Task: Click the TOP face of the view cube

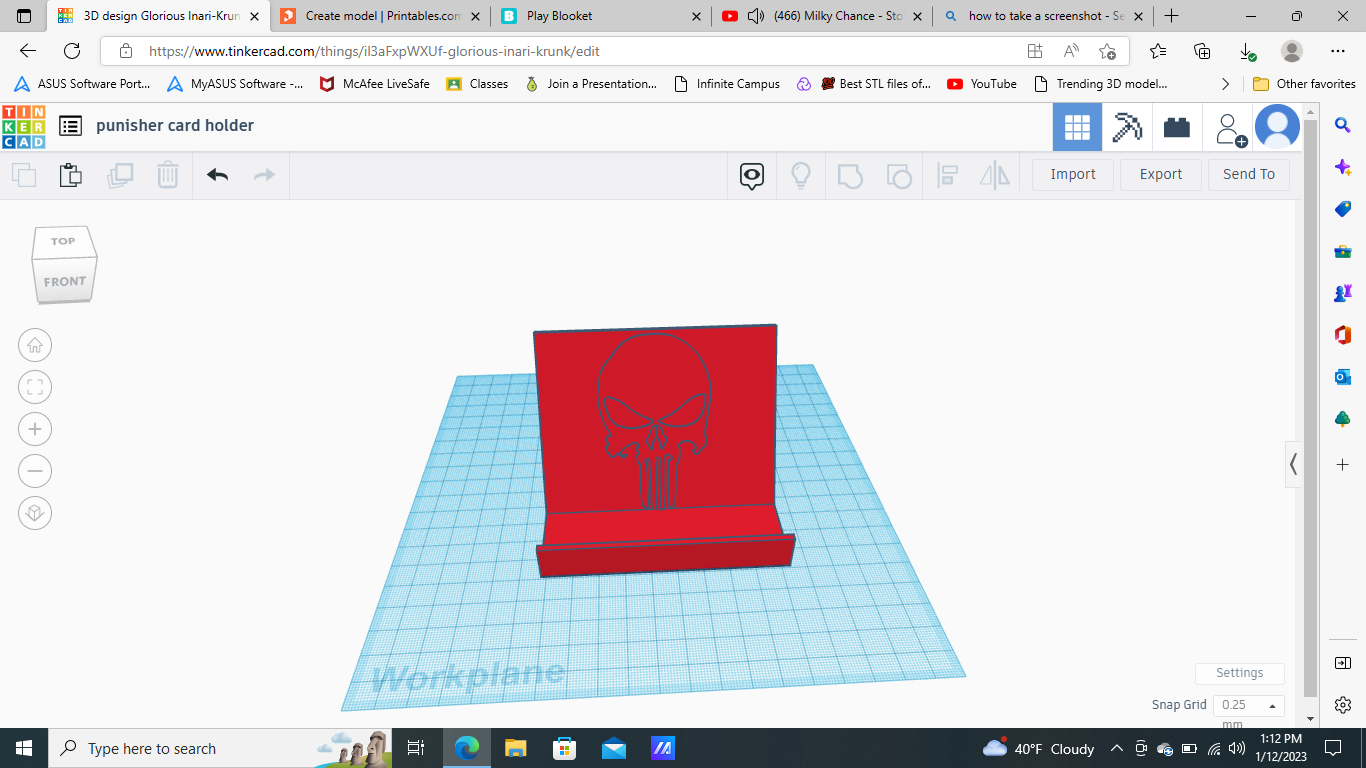Action: [x=63, y=241]
